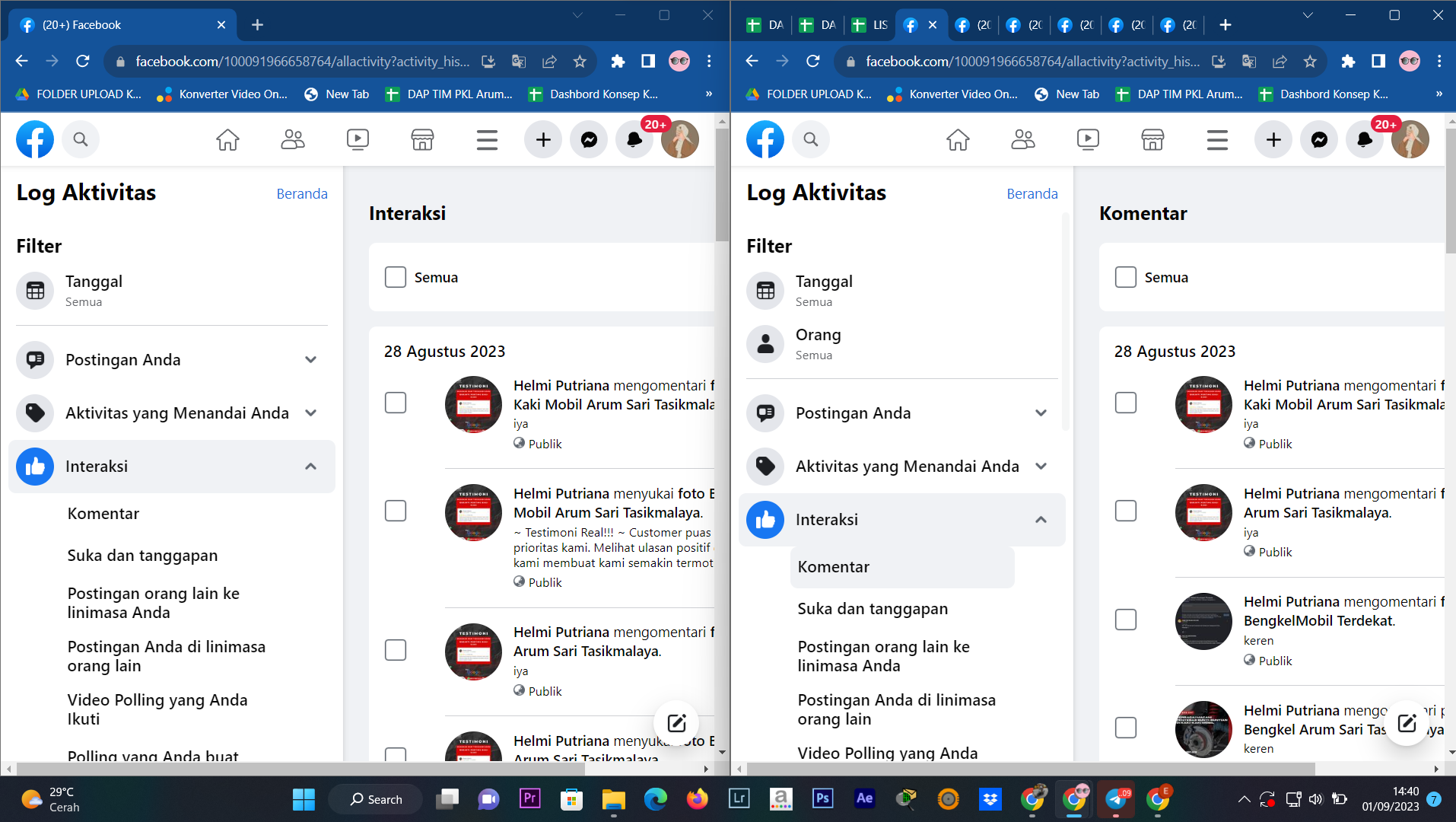The width and height of the screenshot is (1456, 822).
Task: Bookmark page with star icon in left browser
Action: pos(580,62)
